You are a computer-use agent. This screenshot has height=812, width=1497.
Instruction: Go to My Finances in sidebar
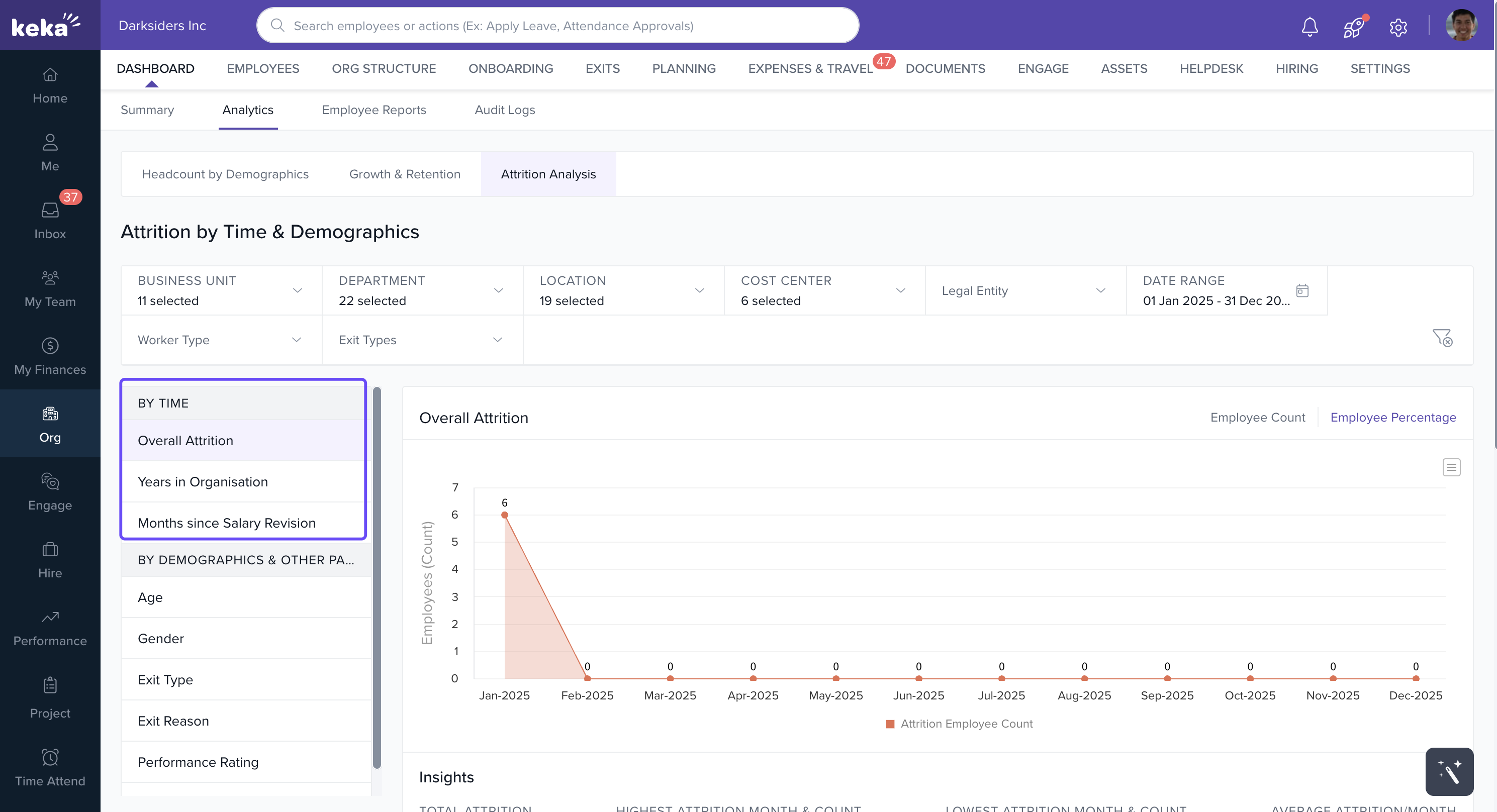click(50, 356)
